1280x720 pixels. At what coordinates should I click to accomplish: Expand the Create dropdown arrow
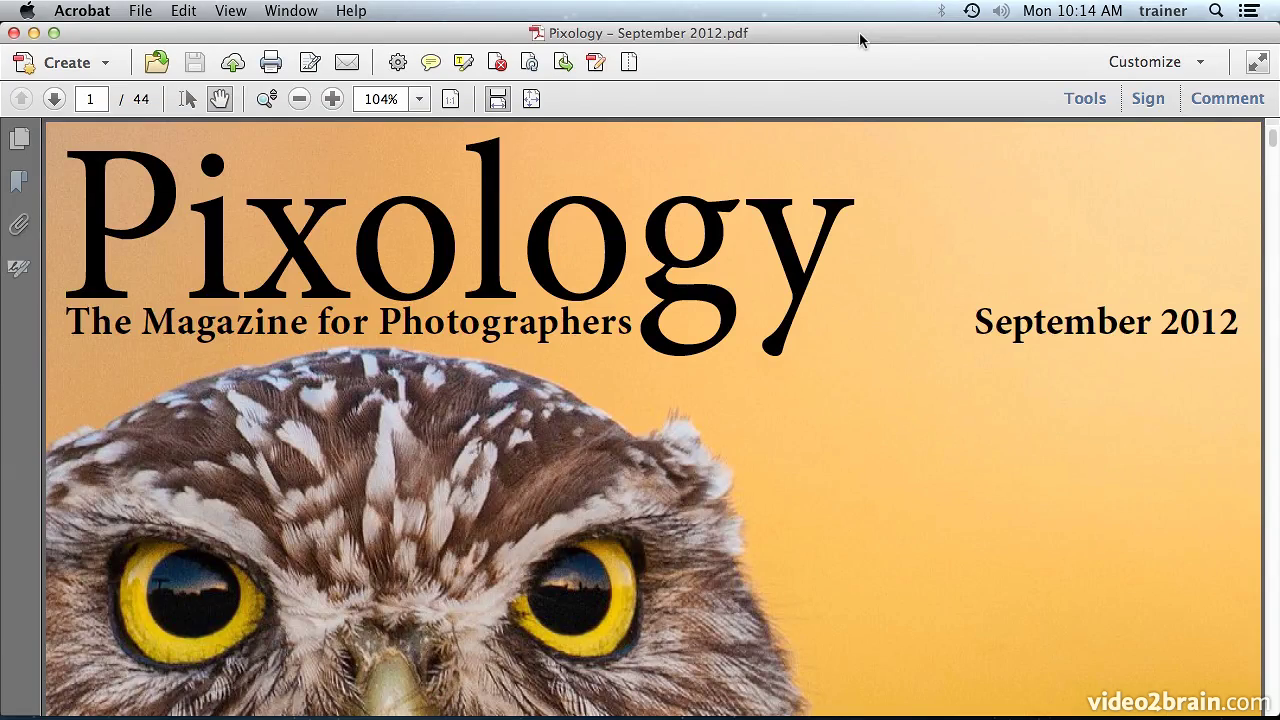(105, 62)
